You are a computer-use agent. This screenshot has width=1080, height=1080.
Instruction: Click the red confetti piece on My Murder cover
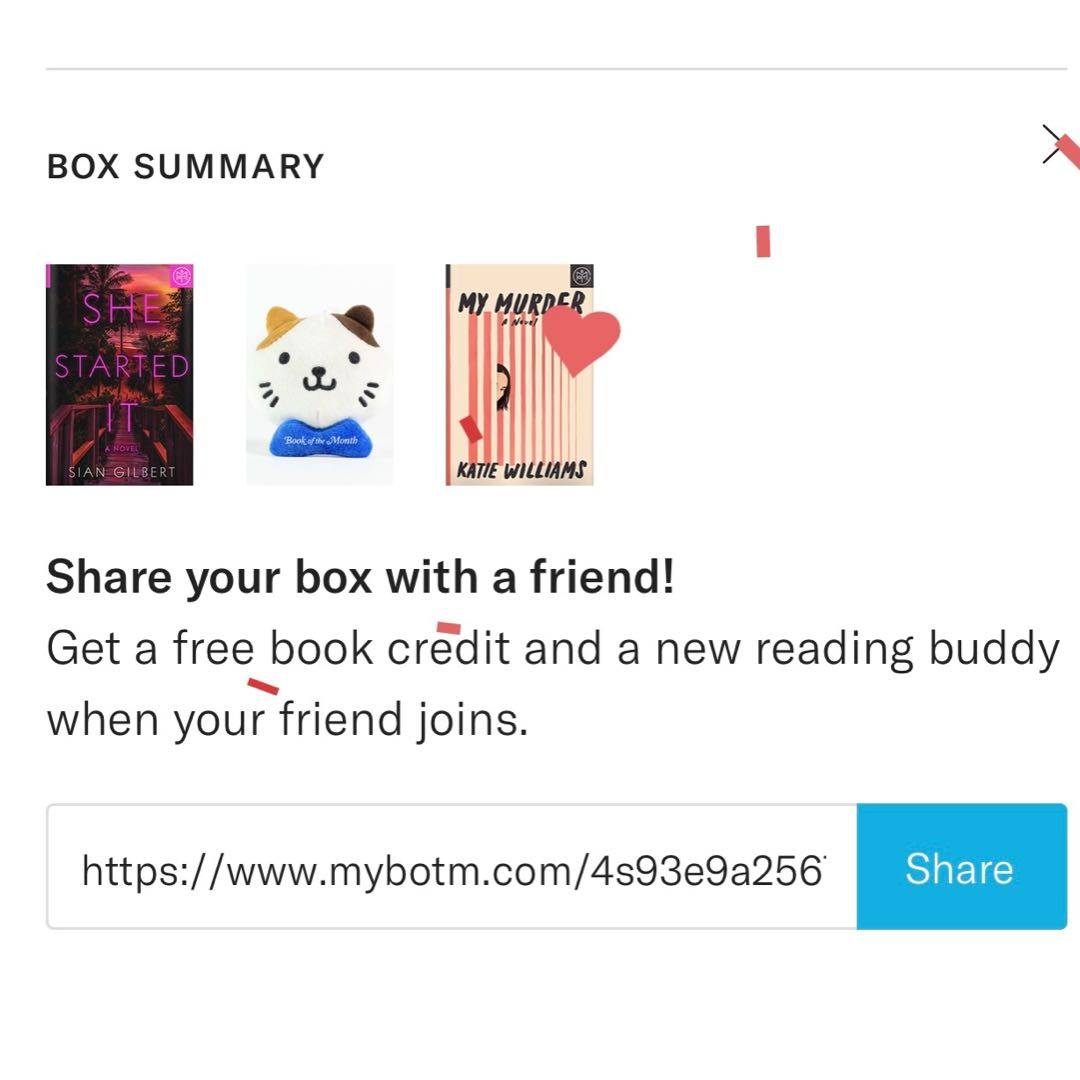click(470, 429)
